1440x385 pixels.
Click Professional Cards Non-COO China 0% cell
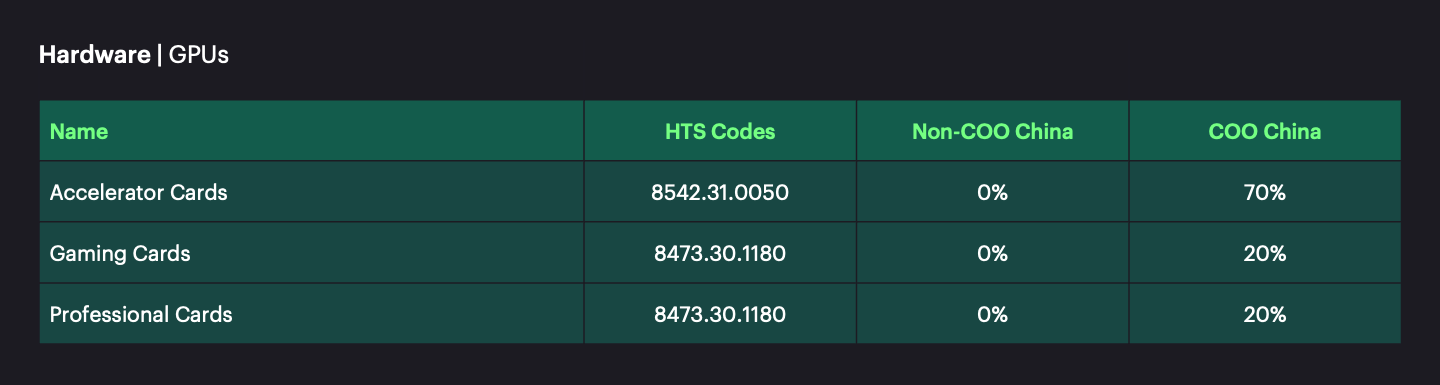coord(992,314)
